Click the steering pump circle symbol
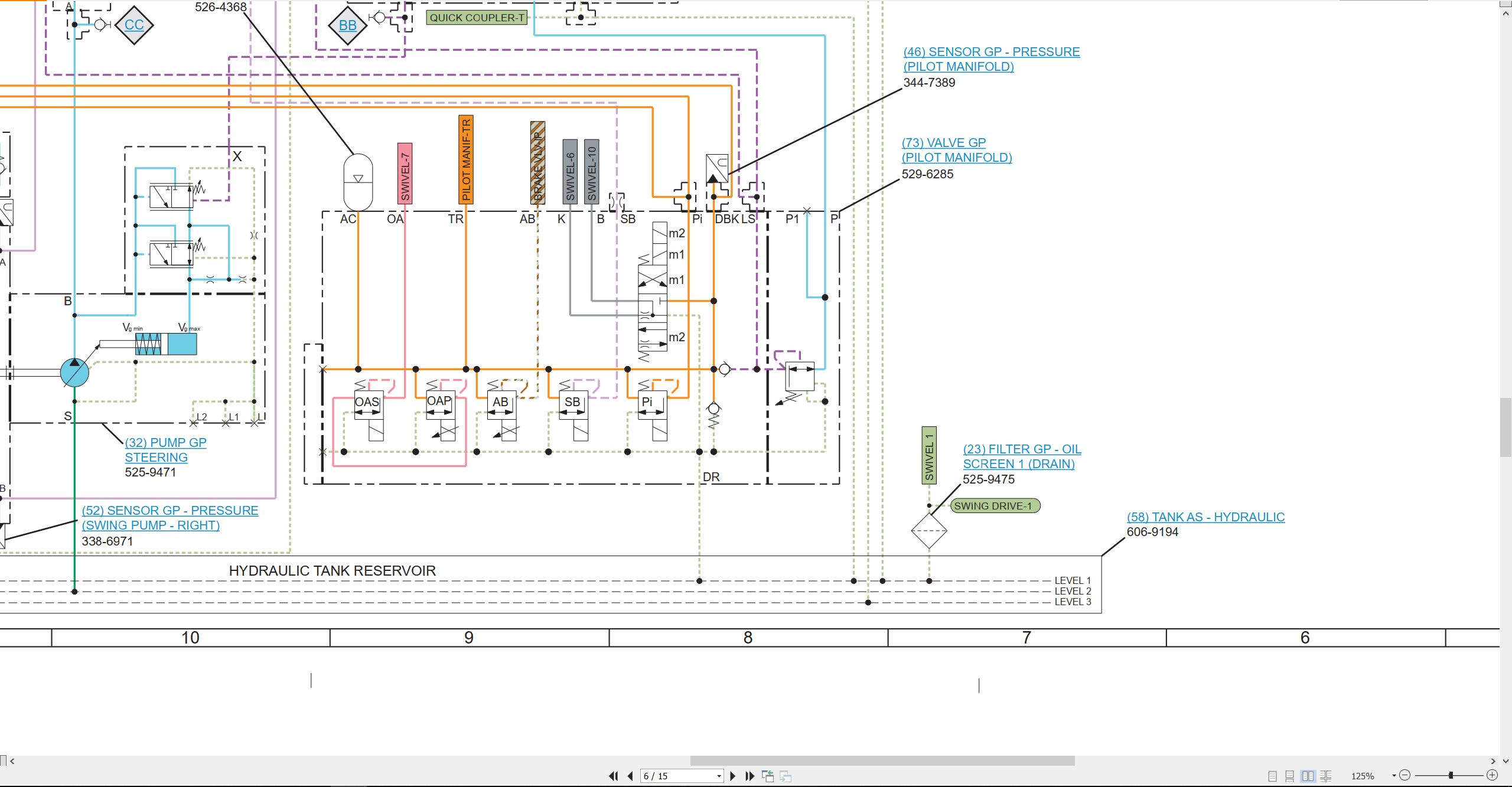The image size is (1512, 787). click(x=74, y=373)
